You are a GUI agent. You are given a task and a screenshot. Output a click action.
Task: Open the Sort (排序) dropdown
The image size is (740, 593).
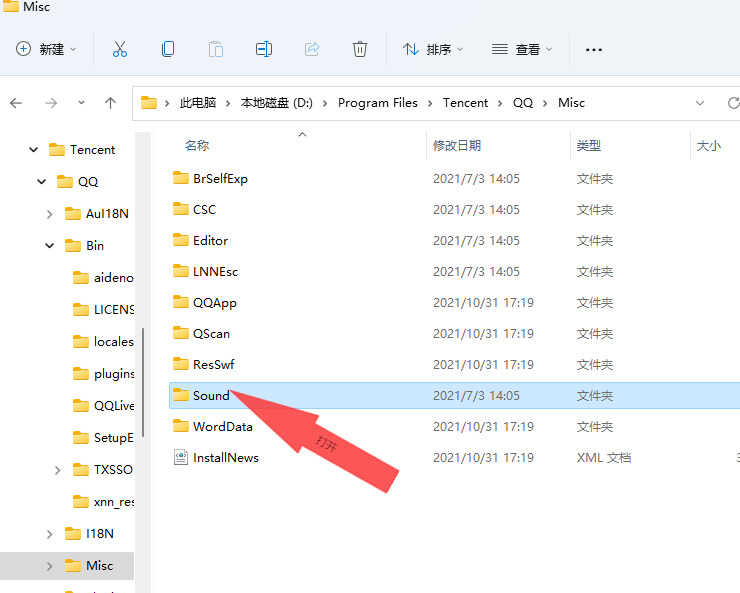433,49
